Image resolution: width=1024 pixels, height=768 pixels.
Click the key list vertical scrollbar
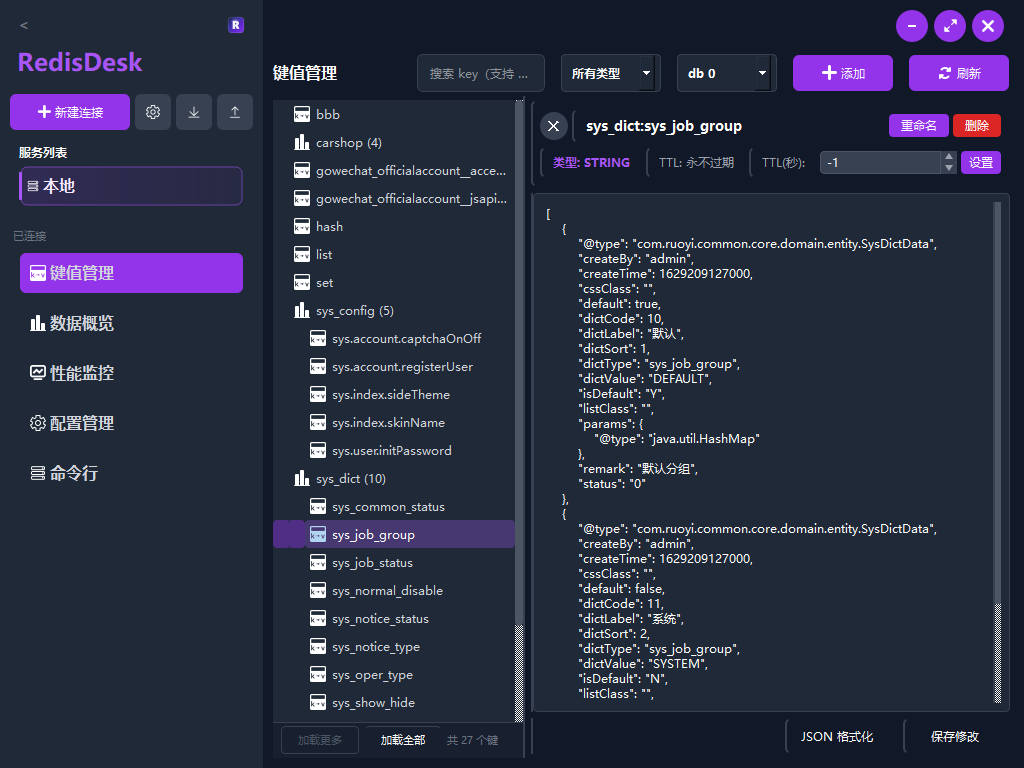tap(519, 411)
